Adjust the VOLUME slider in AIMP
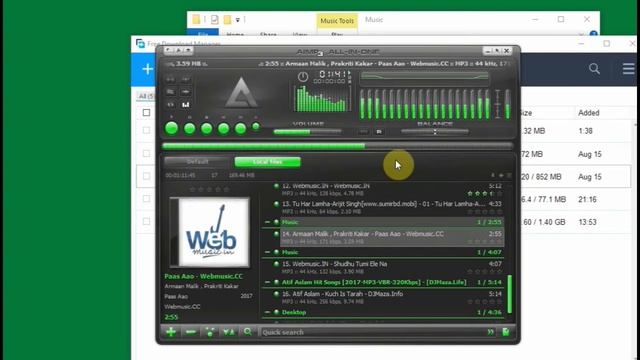This screenshot has width=640, height=360. point(307,132)
